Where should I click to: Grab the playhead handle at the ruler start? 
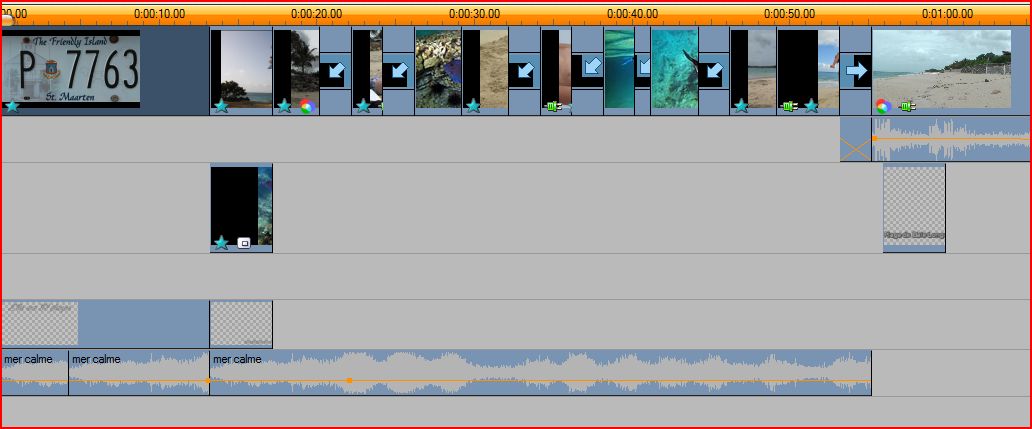coord(6,20)
